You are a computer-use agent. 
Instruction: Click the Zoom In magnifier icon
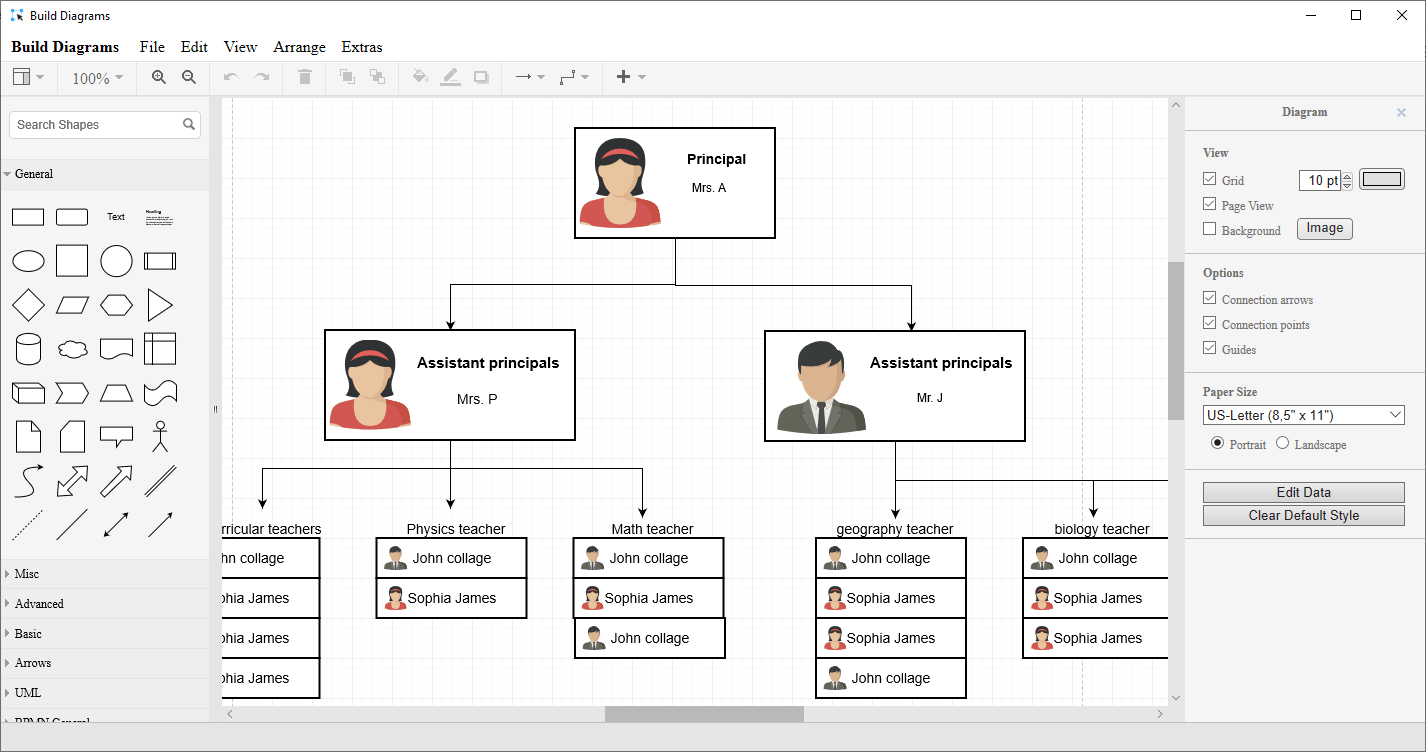click(158, 77)
